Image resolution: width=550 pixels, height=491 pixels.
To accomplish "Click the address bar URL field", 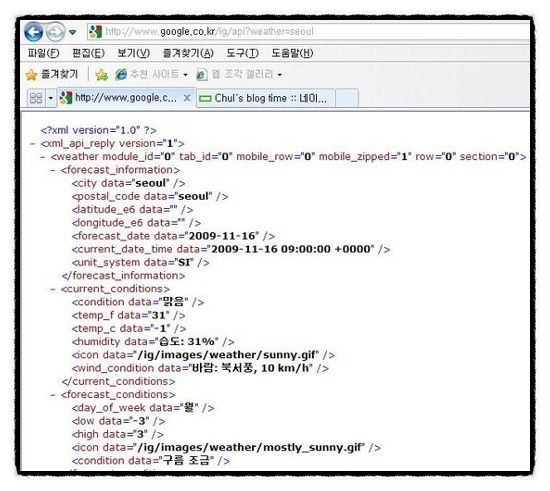I will click(308, 32).
